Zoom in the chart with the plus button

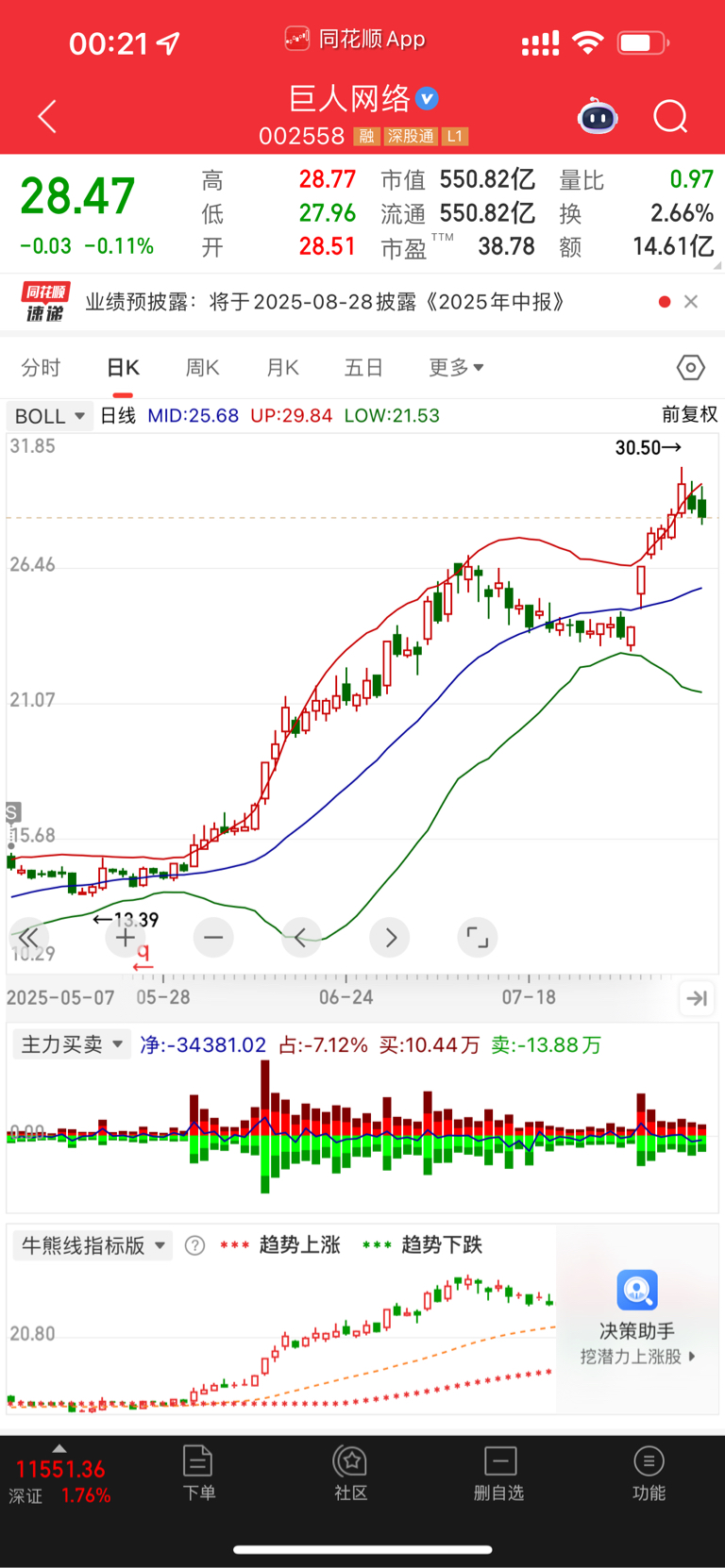click(x=126, y=938)
